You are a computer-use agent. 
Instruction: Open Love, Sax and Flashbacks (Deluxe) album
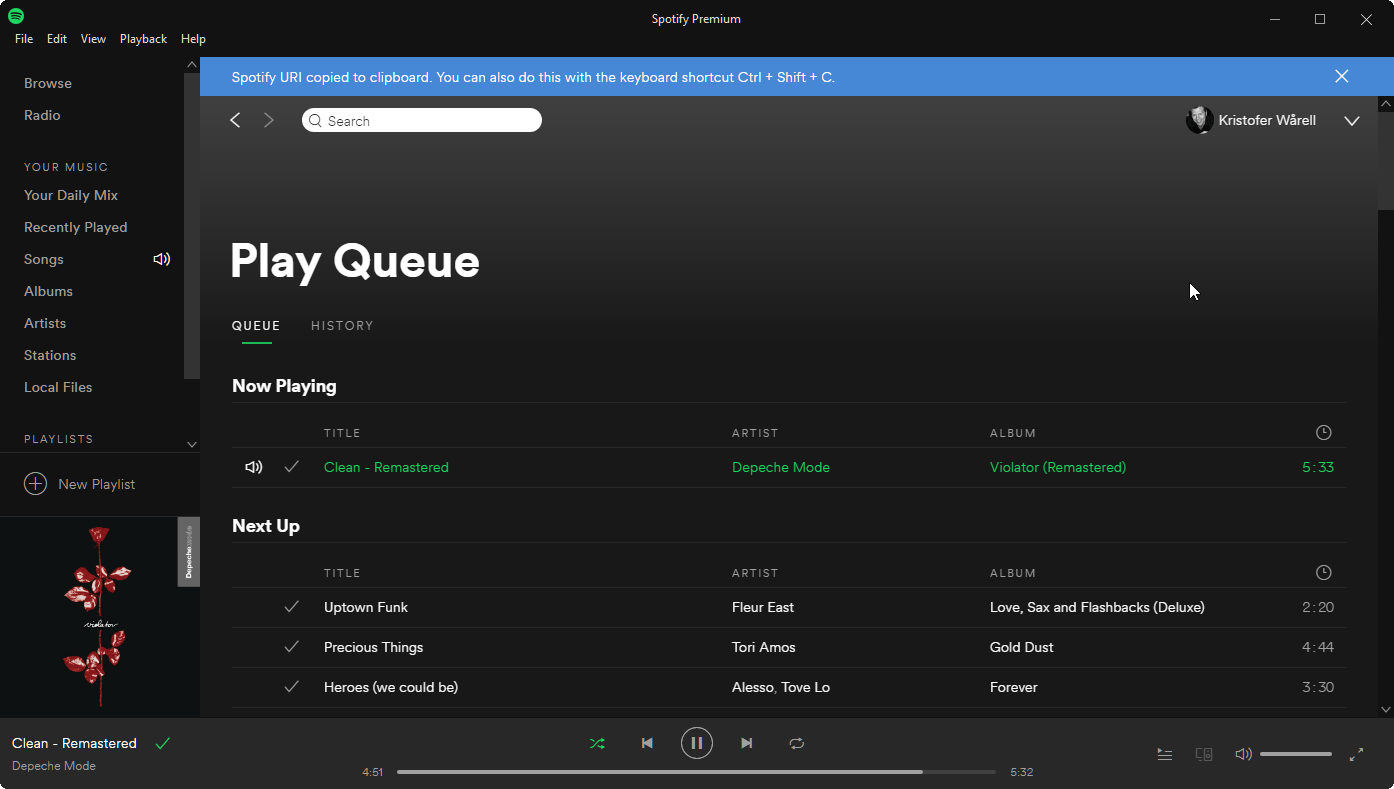1097,607
